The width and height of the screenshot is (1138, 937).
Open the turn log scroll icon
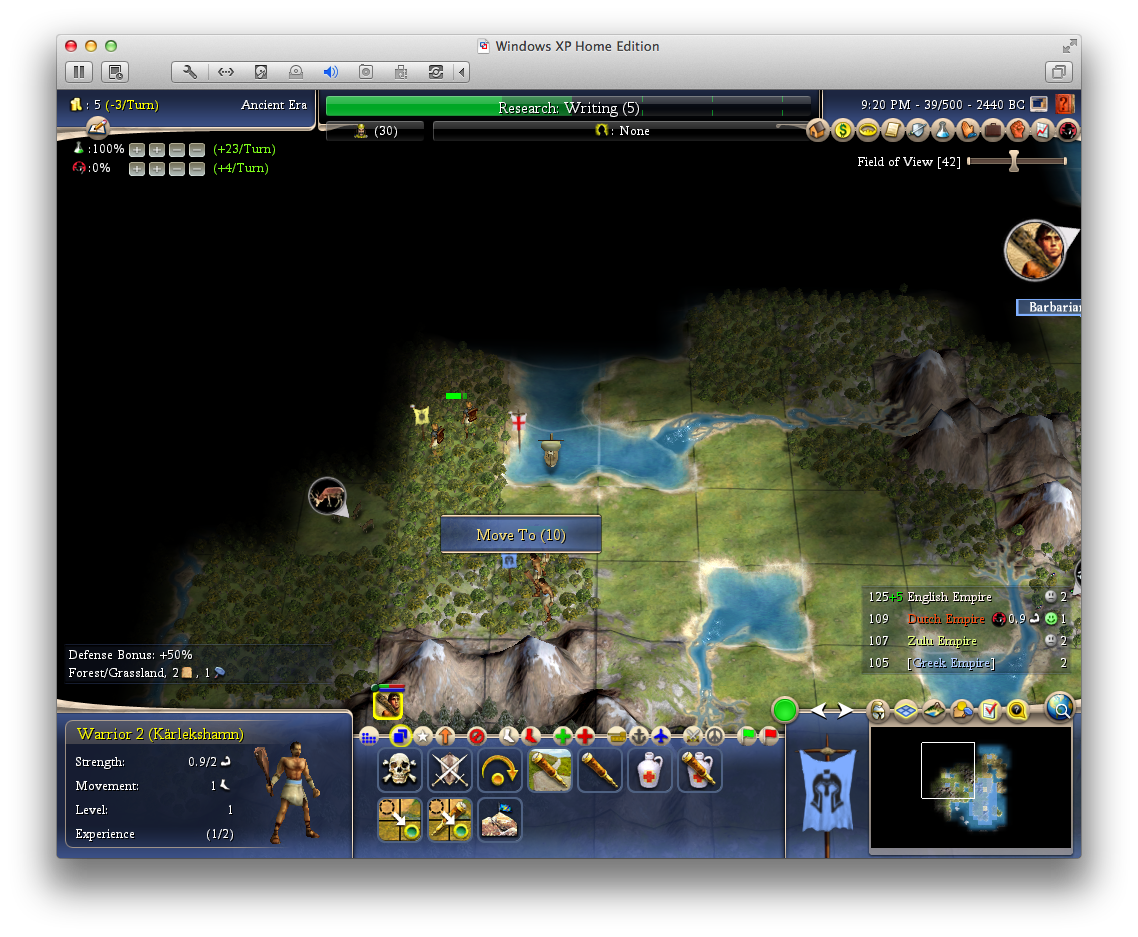[97, 129]
